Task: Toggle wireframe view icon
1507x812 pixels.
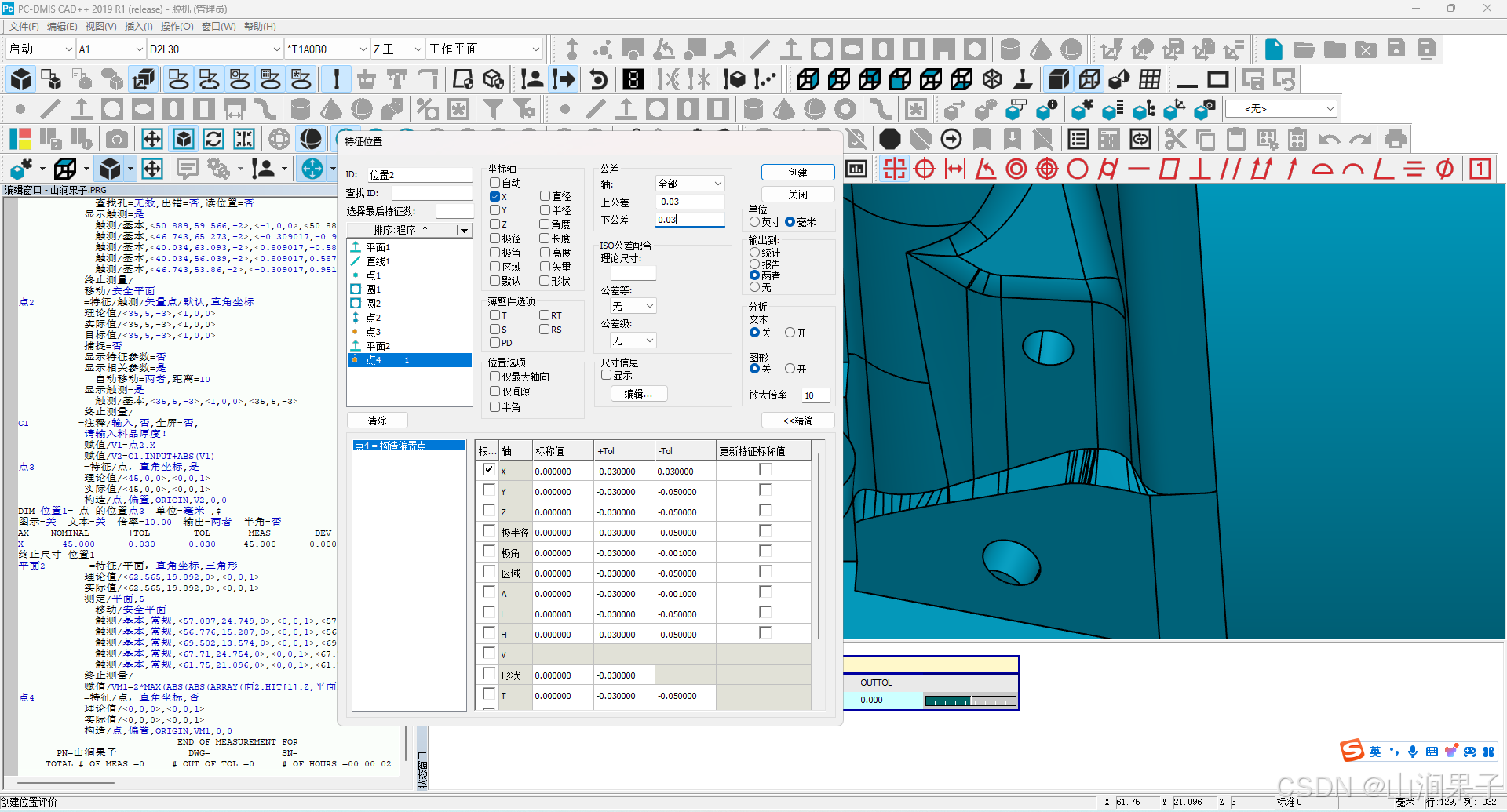Action: click(x=1089, y=79)
